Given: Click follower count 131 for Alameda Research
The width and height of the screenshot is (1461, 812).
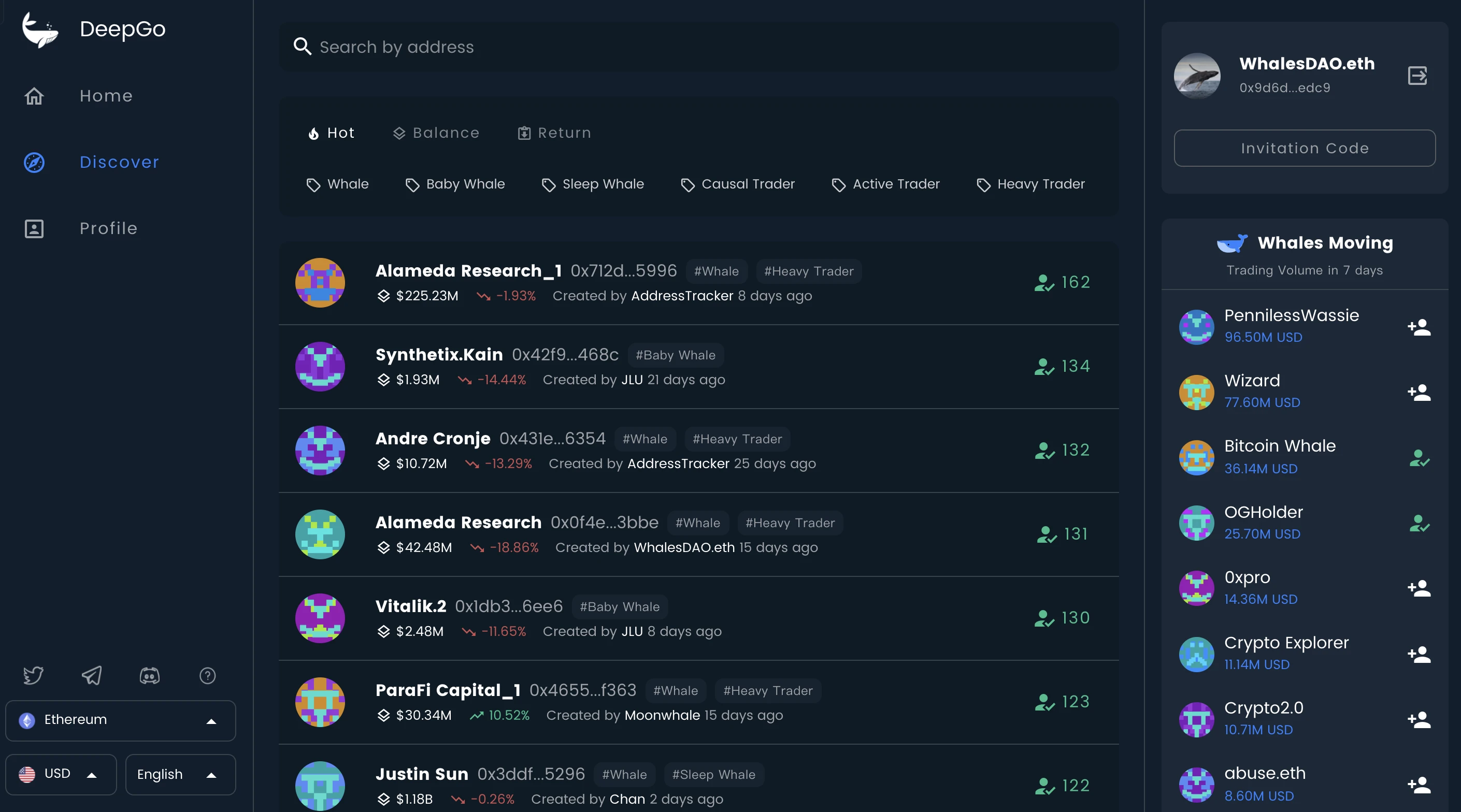Looking at the screenshot, I should click(x=1062, y=534).
